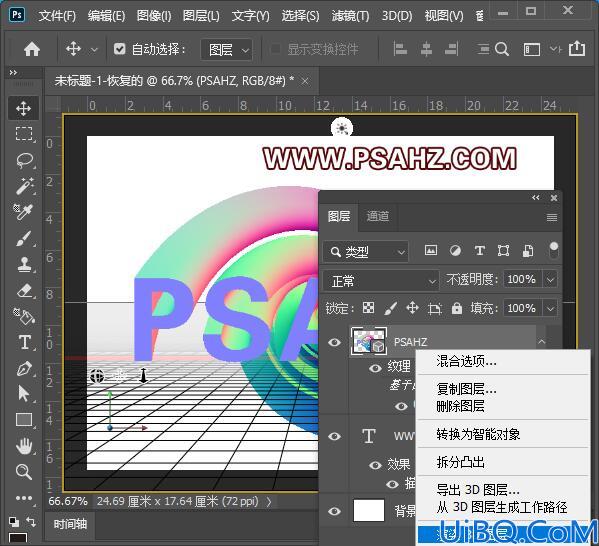This screenshot has height=546, width=599.
Task: Open the 不透明度 slider dropdown arrow
Action: [x=550, y=280]
